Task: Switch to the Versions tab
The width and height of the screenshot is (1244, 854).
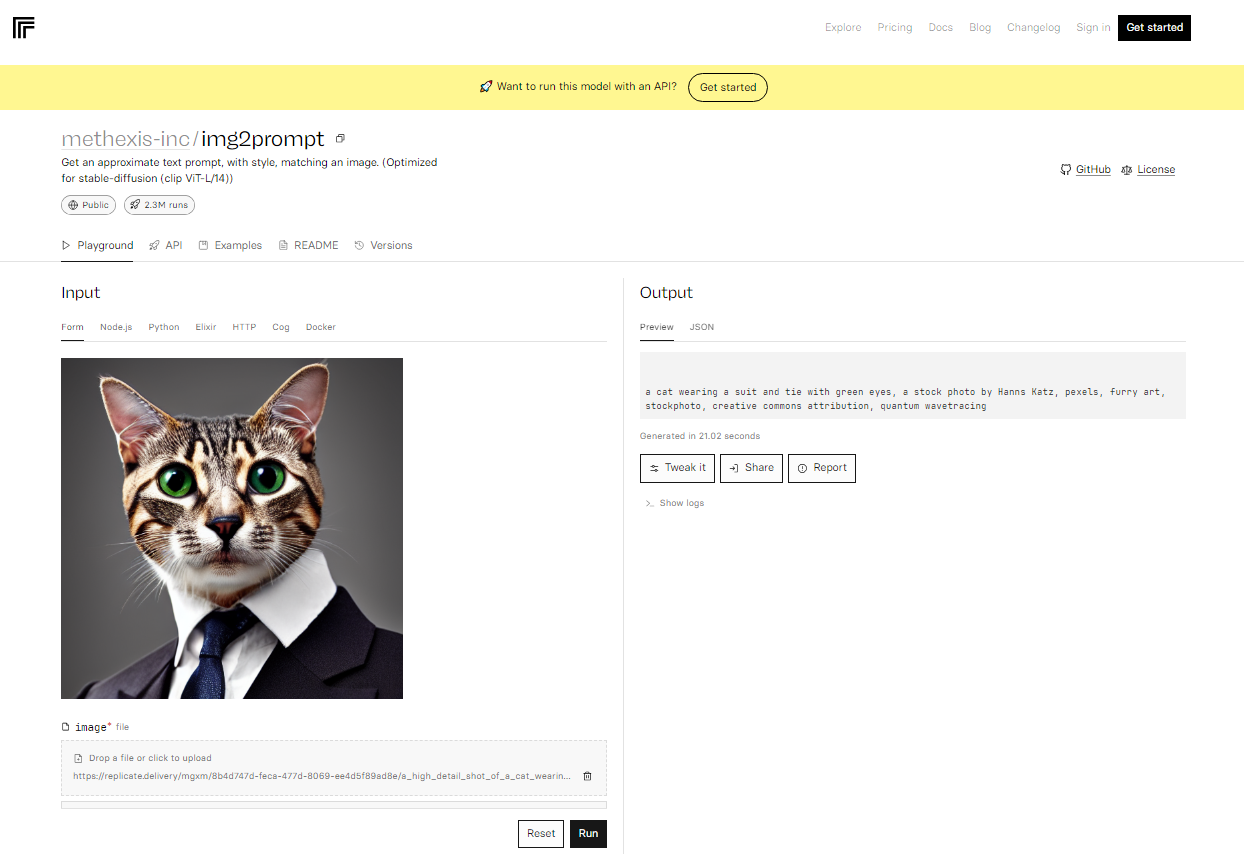Action: [x=383, y=245]
